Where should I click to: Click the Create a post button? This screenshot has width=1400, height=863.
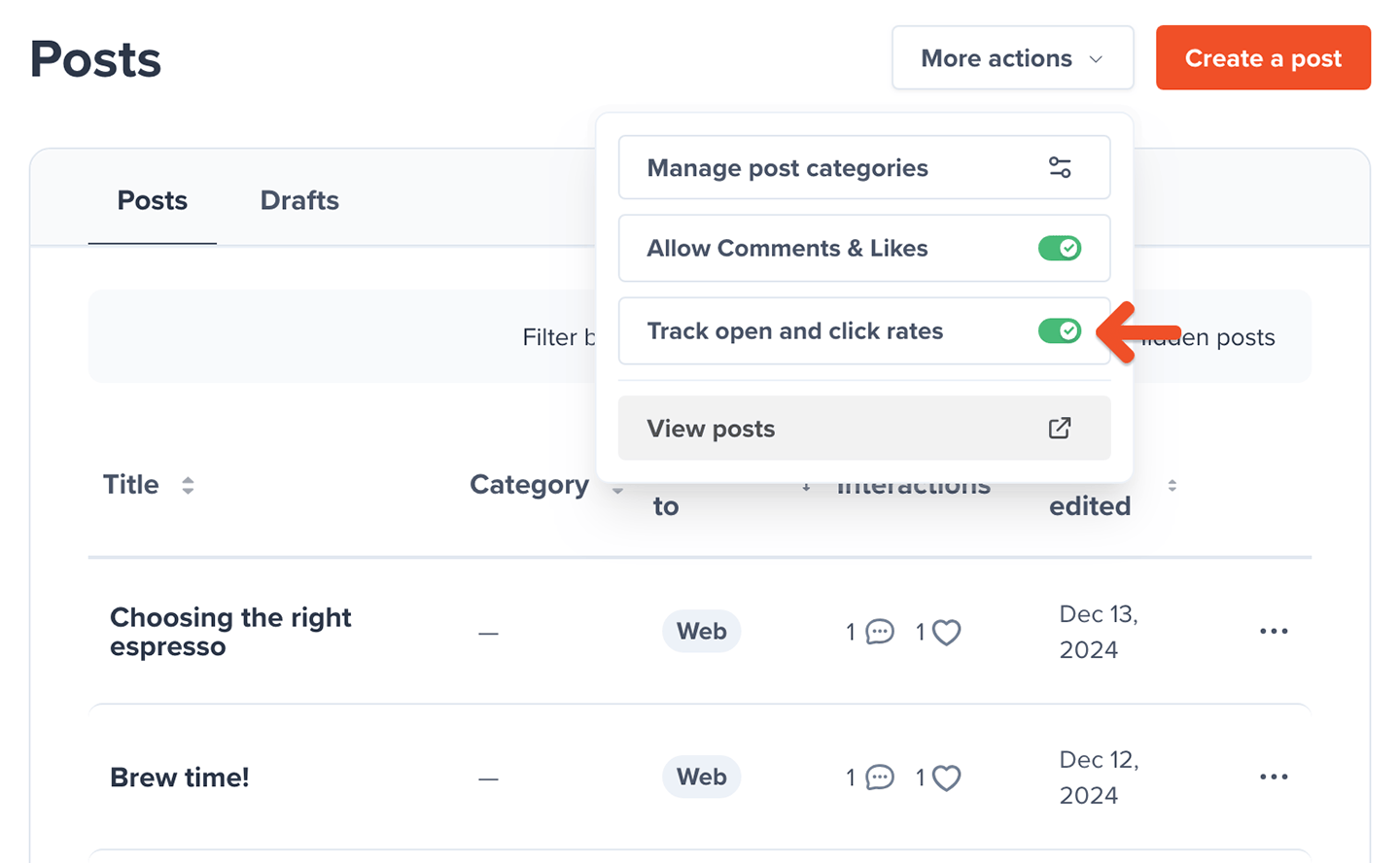pyautogui.click(x=1262, y=58)
